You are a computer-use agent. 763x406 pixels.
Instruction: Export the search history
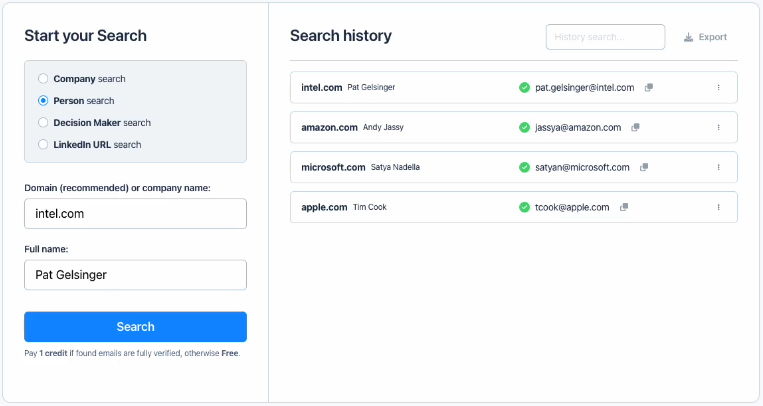[705, 37]
